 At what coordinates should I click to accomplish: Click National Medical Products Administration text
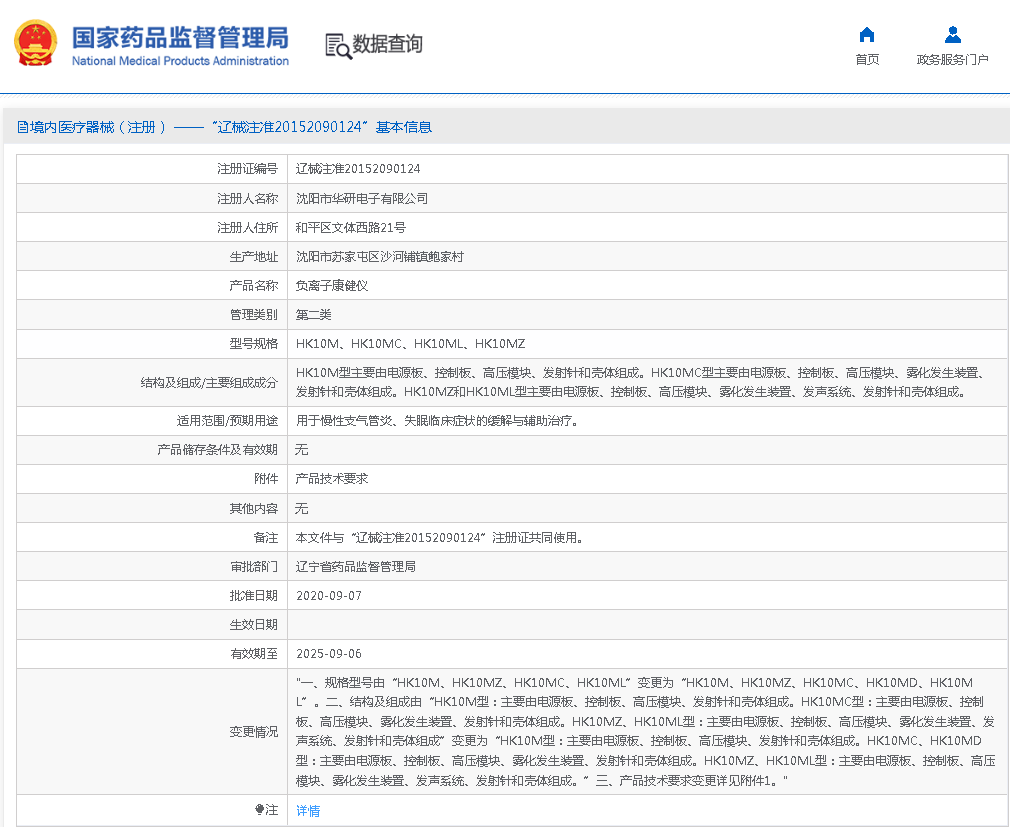click(x=180, y=61)
